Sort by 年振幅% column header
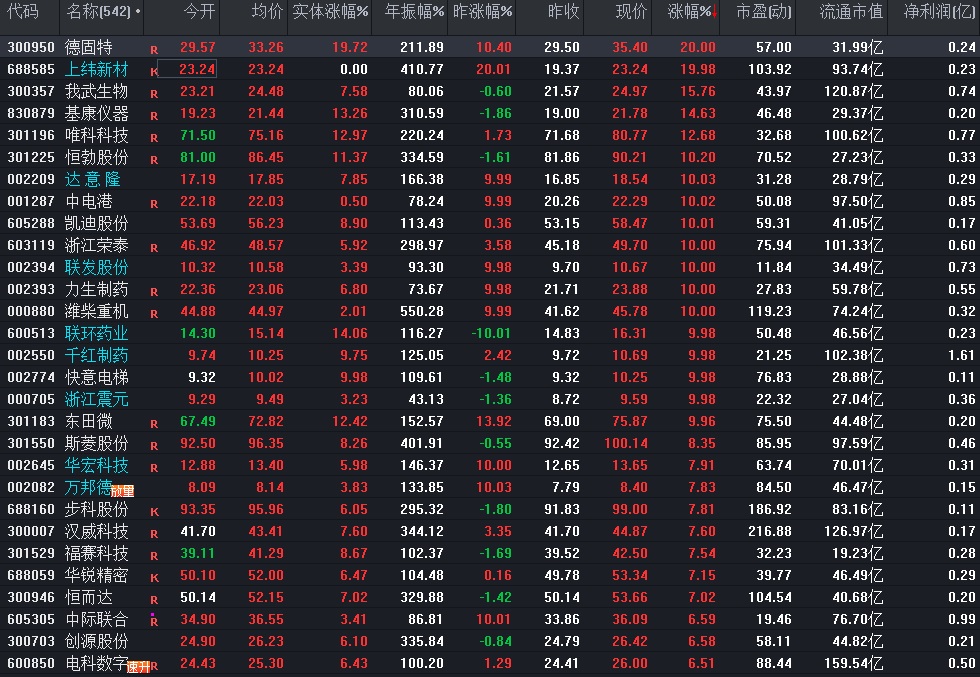Screen dimensions: 980x677 414,12
